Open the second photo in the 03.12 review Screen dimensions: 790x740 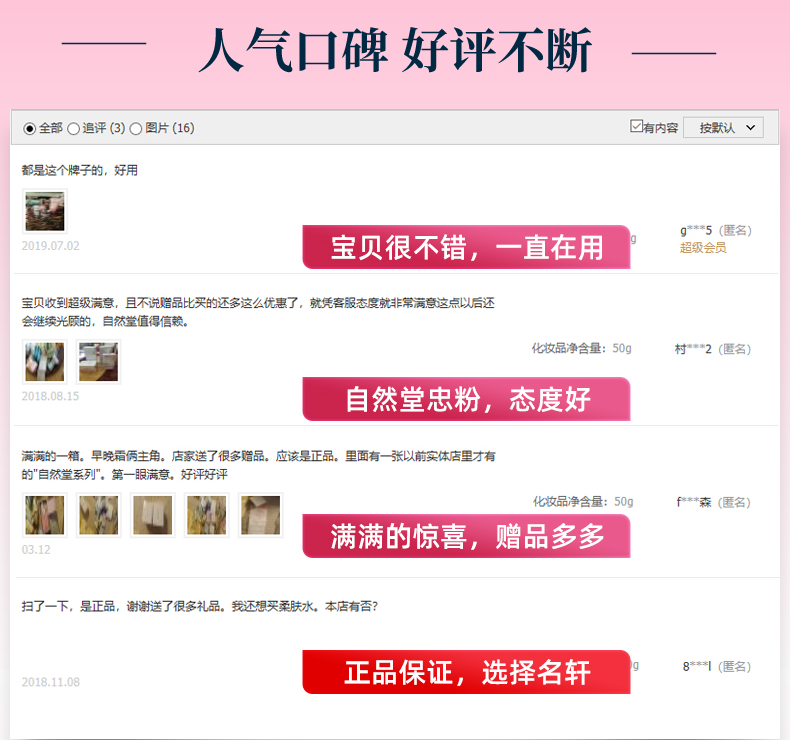click(99, 515)
